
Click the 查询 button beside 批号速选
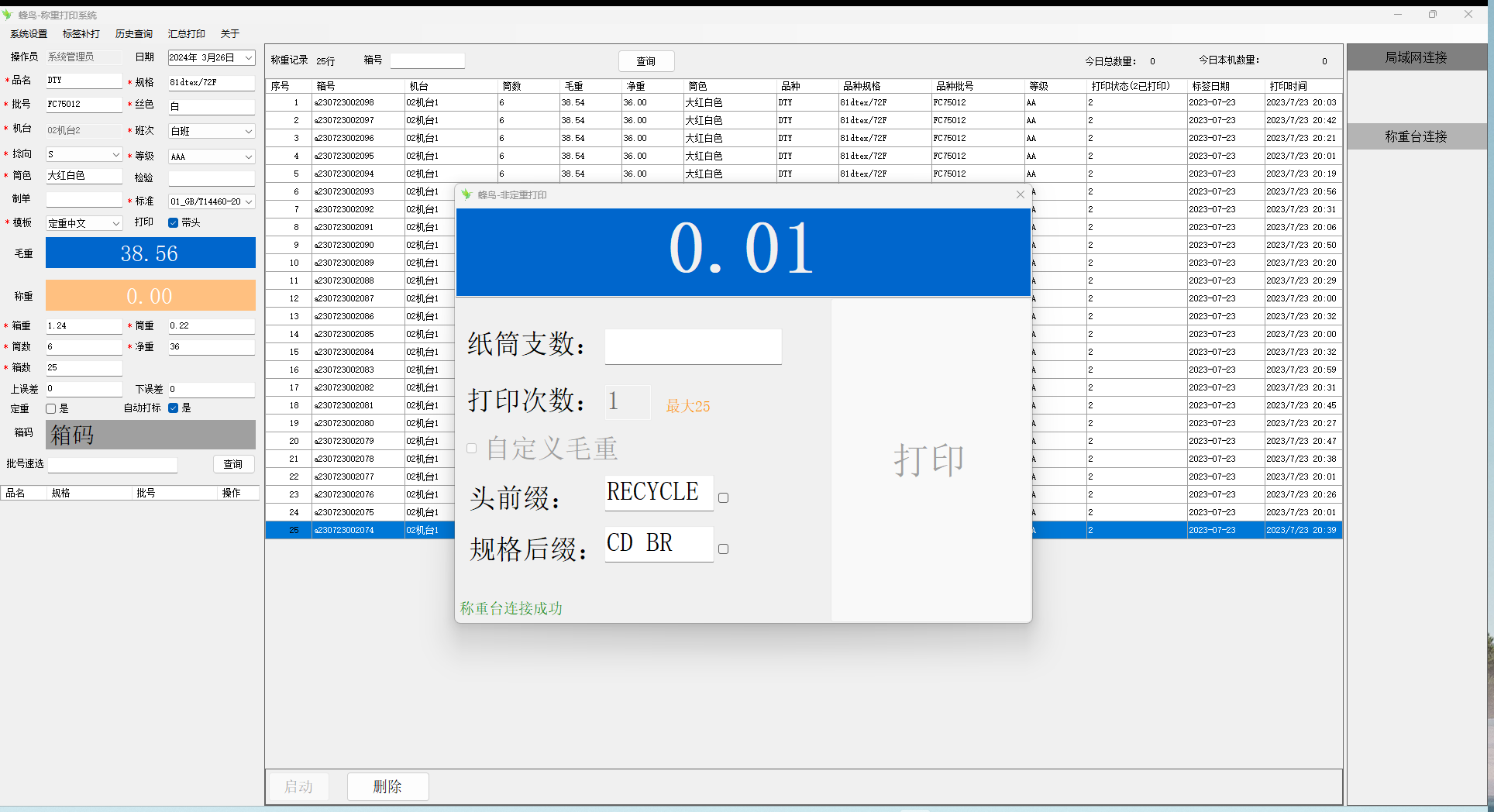point(233,464)
